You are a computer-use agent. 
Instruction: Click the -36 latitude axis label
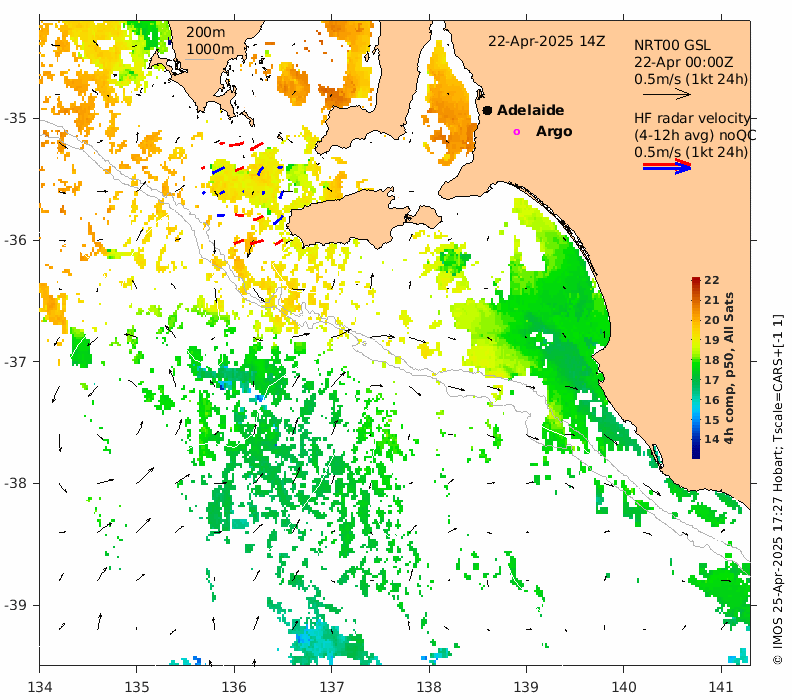click(x=15, y=240)
